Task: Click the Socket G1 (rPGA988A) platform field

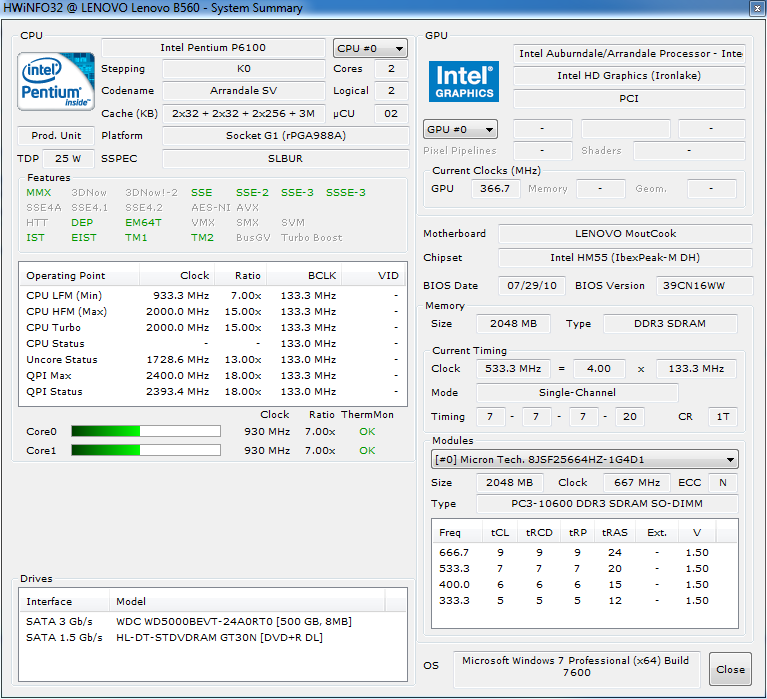Action: pyautogui.click(x=286, y=135)
